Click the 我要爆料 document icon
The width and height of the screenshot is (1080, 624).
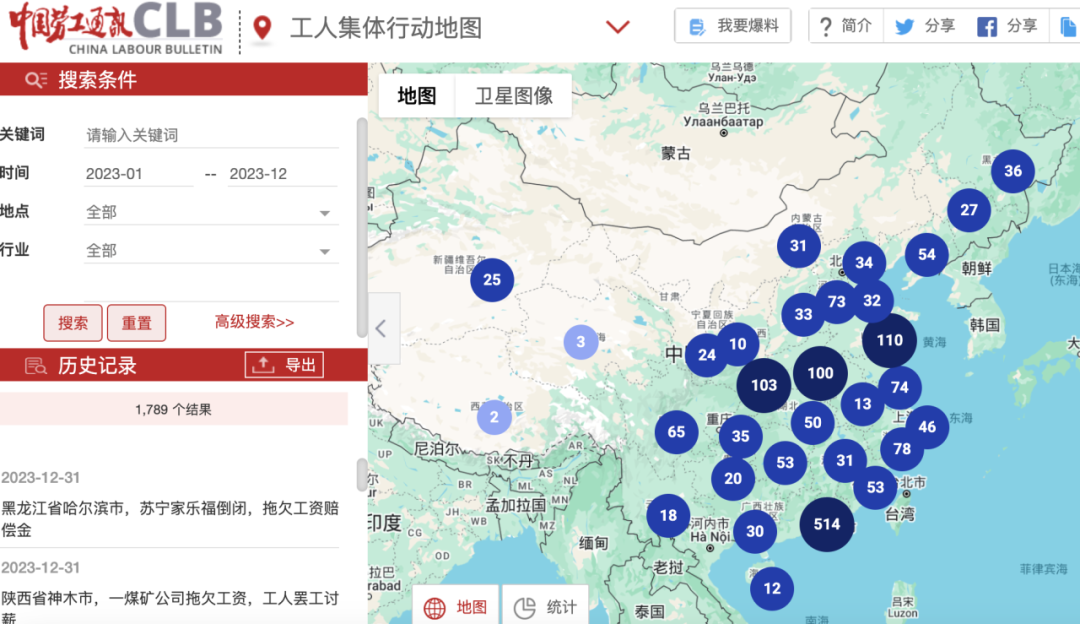coord(697,27)
